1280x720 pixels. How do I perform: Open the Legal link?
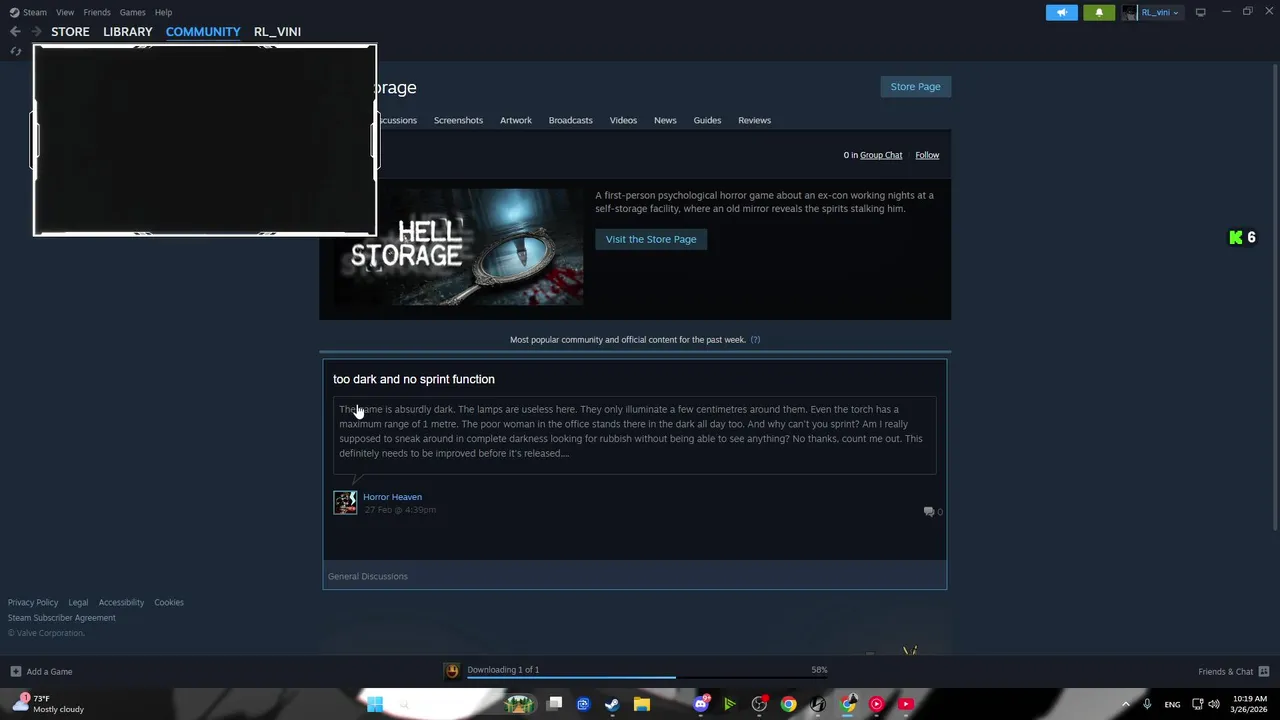point(78,602)
